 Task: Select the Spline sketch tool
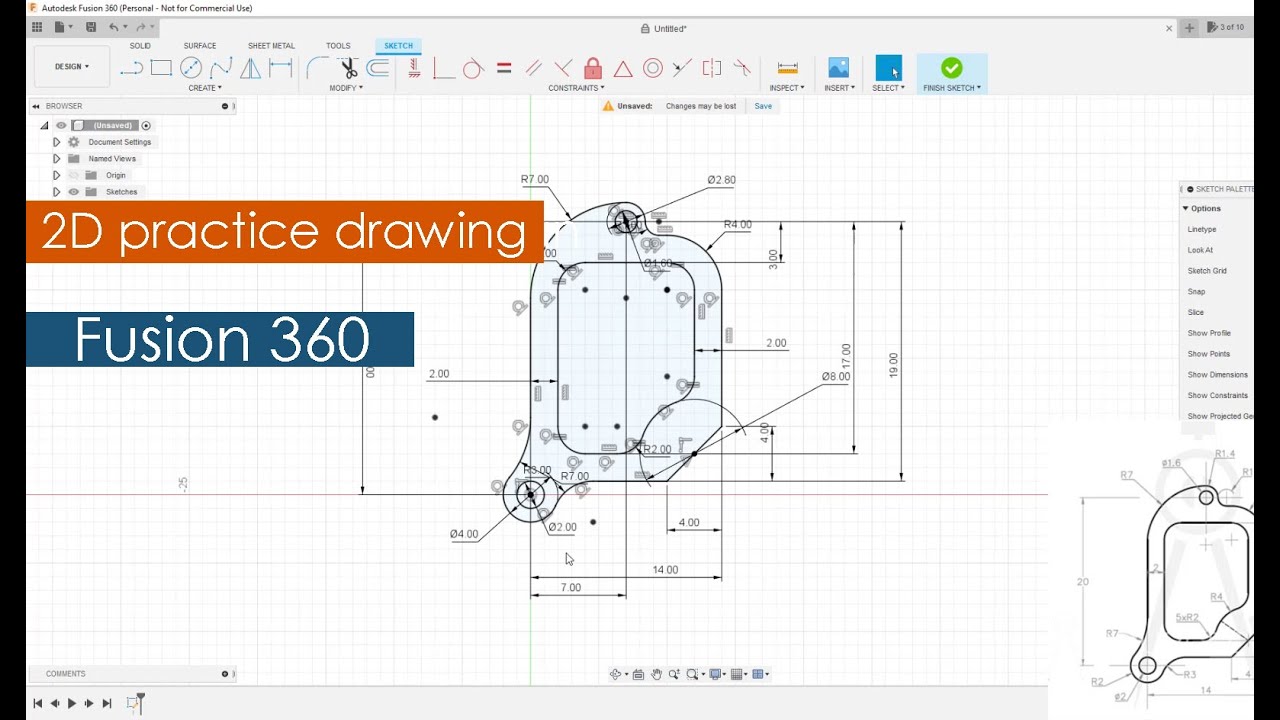point(221,68)
